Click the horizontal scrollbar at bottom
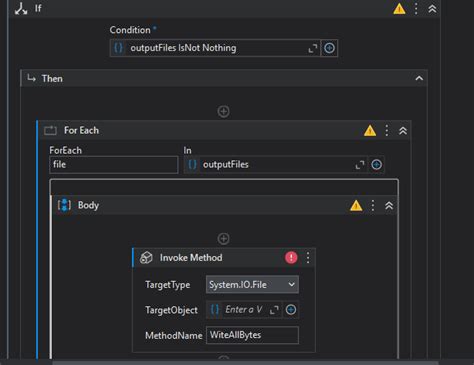474x365 pixels. (x=245, y=363)
